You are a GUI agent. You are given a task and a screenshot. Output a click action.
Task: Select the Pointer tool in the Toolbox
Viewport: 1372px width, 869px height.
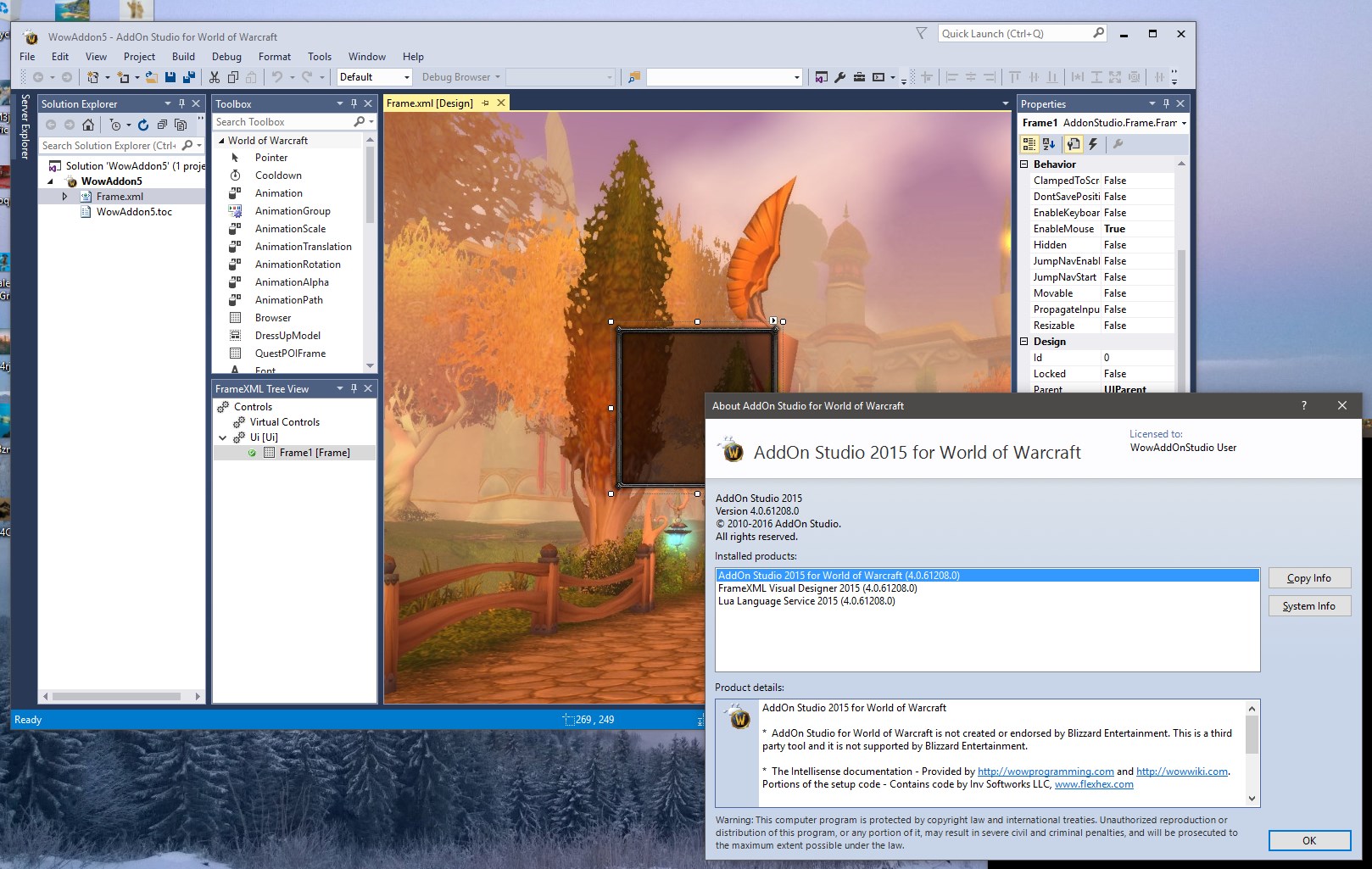pos(271,157)
